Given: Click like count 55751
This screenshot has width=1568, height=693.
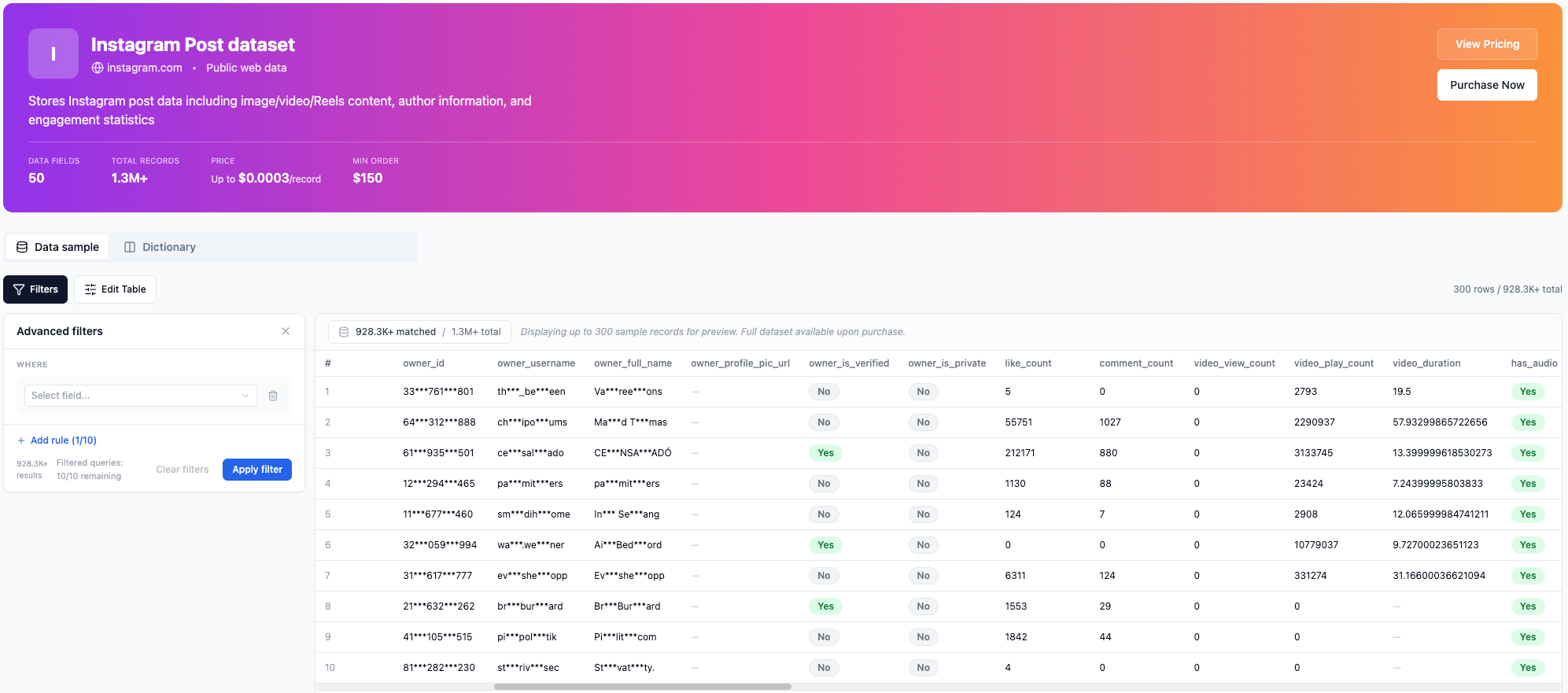Looking at the screenshot, I should pos(1018,422).
